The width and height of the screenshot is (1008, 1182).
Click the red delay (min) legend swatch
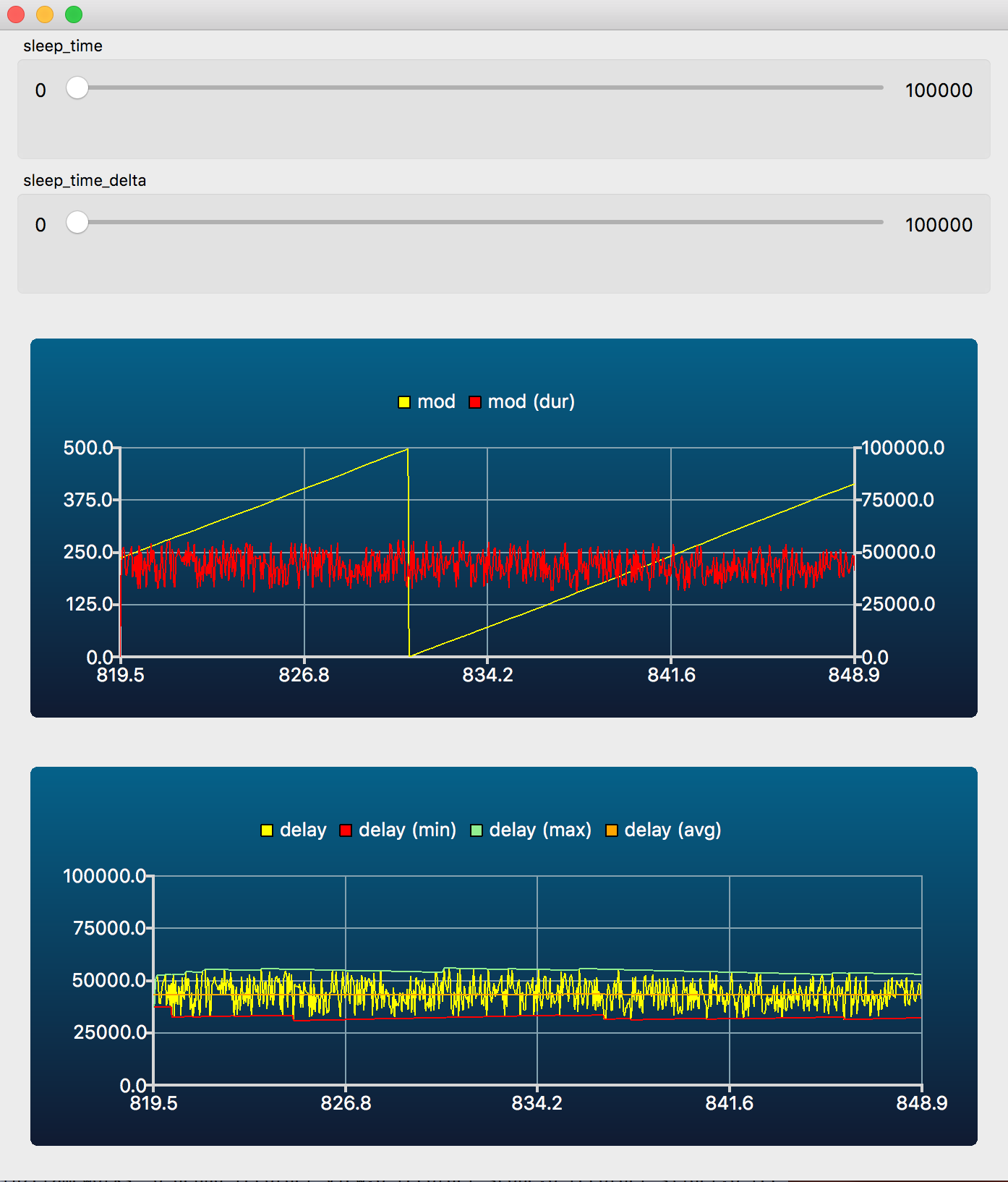point(346,830)
